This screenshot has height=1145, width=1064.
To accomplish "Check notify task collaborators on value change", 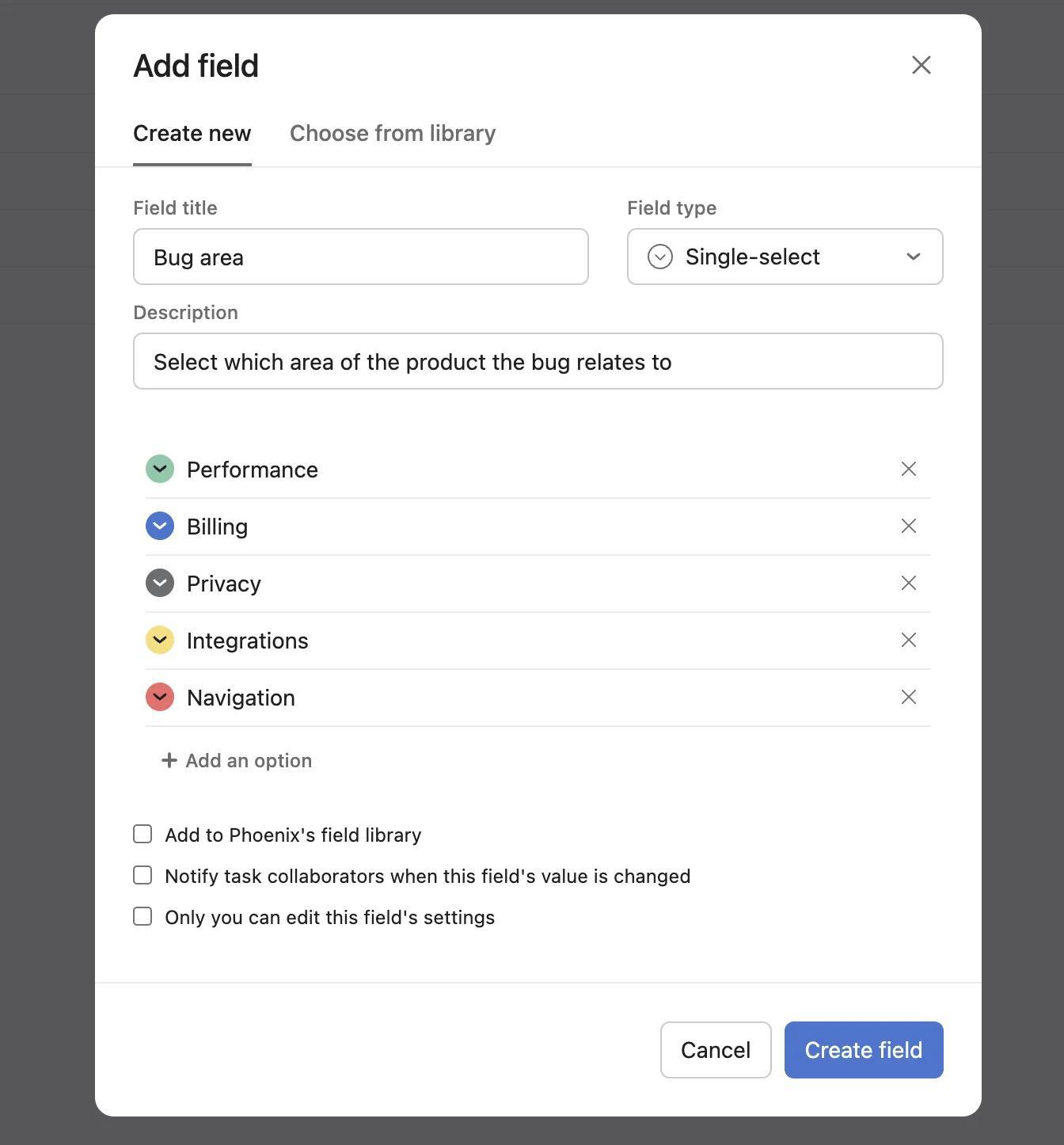I will 142,875.
